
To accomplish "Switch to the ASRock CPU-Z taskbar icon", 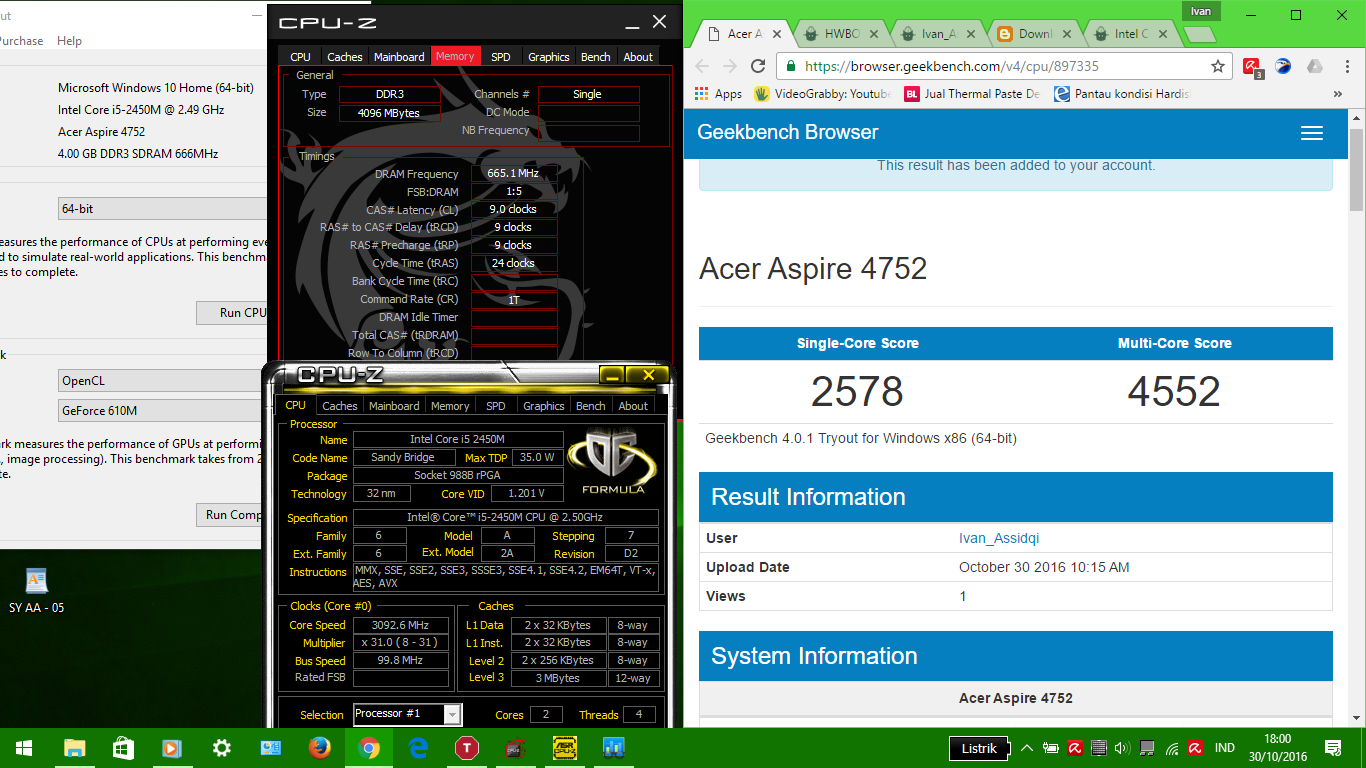I will click(x=564, y=747).
